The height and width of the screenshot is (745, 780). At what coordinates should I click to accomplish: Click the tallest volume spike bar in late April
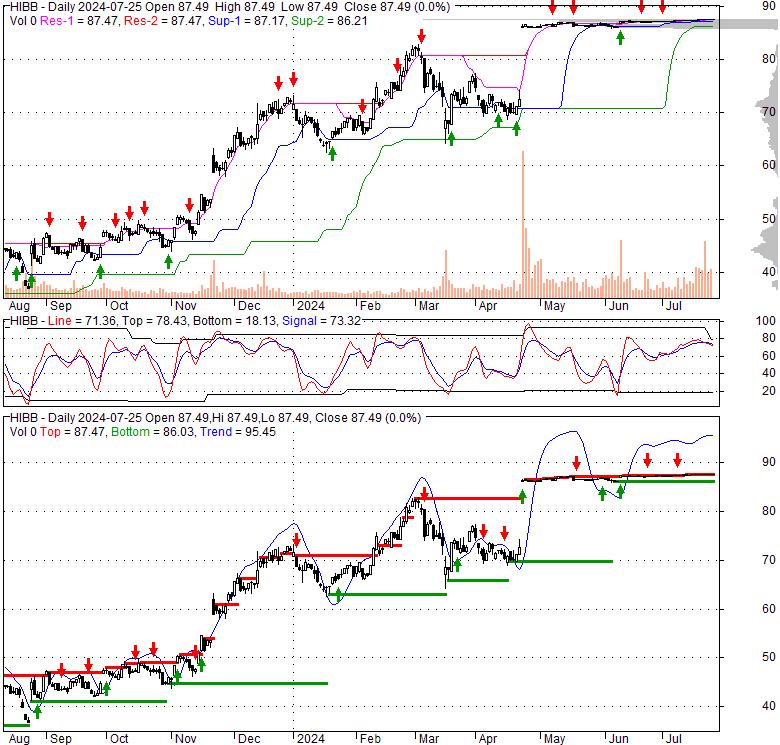click(523, 224)
